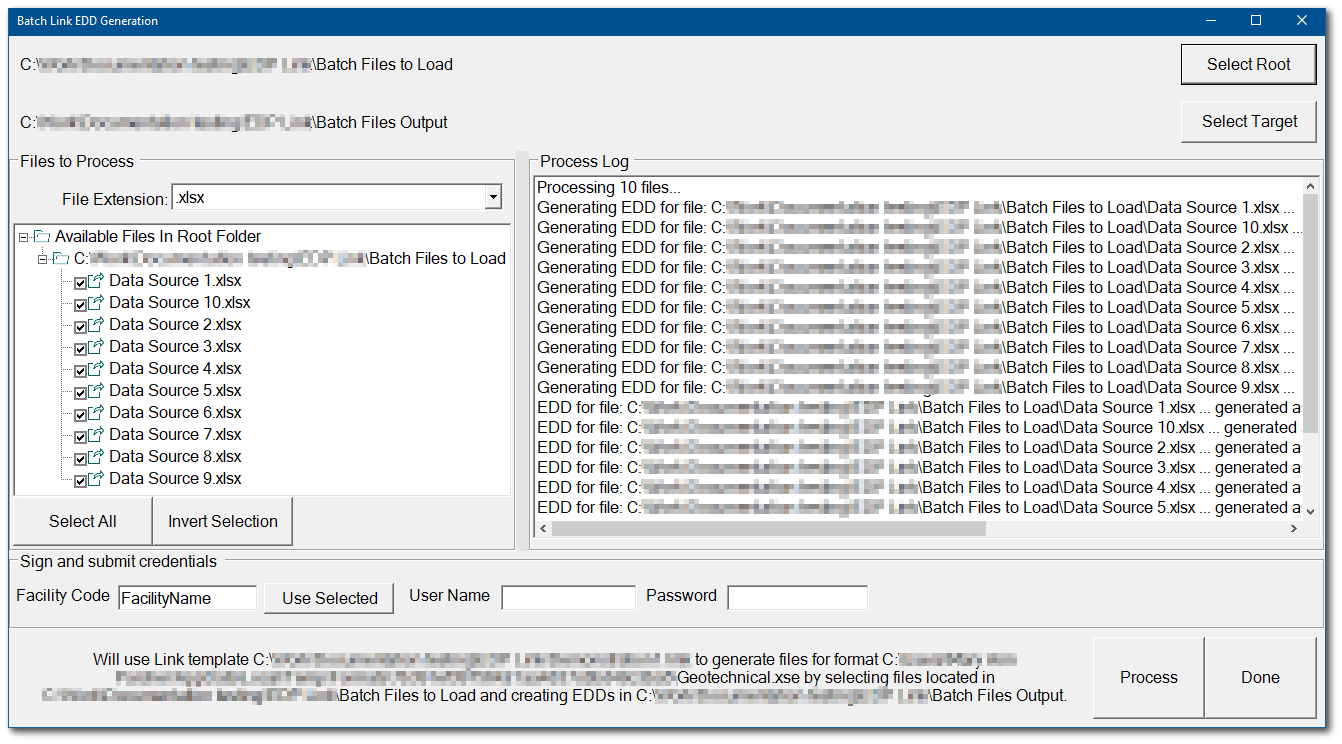Click the Done button
Screen dimensions: 1342x744
1260,677
